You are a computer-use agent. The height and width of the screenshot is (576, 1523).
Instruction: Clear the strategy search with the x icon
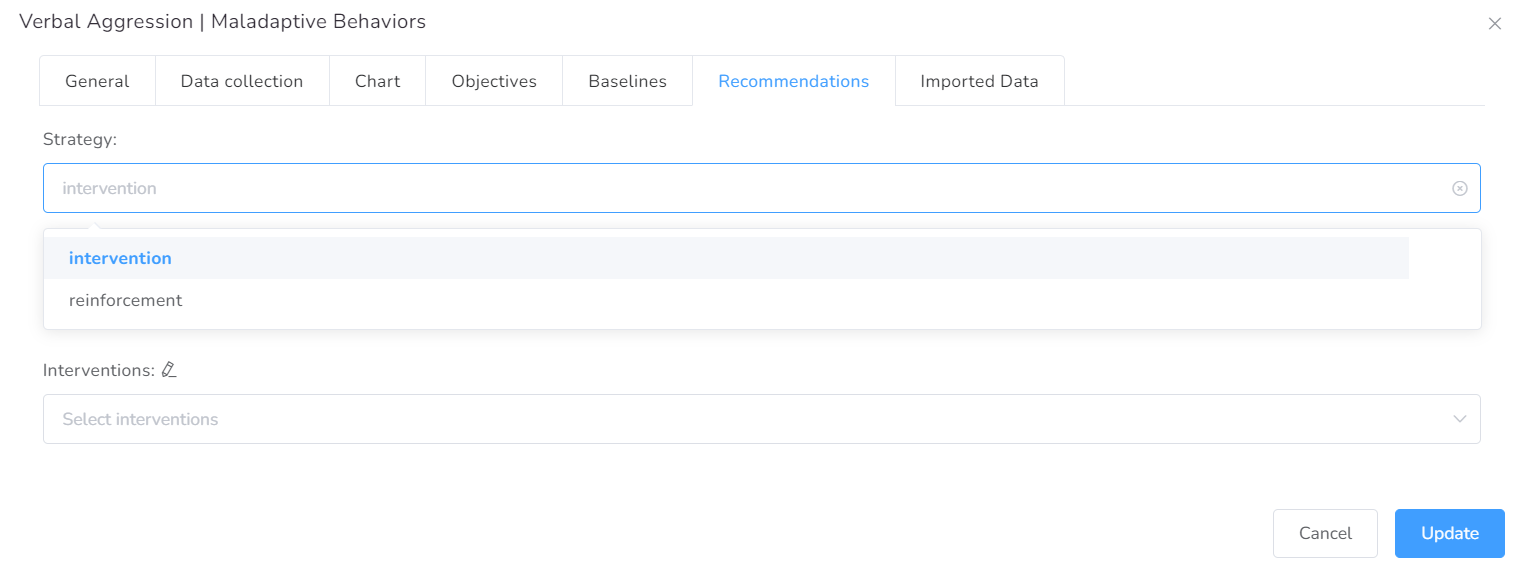pyautogui.click(x=1459, y=188)
